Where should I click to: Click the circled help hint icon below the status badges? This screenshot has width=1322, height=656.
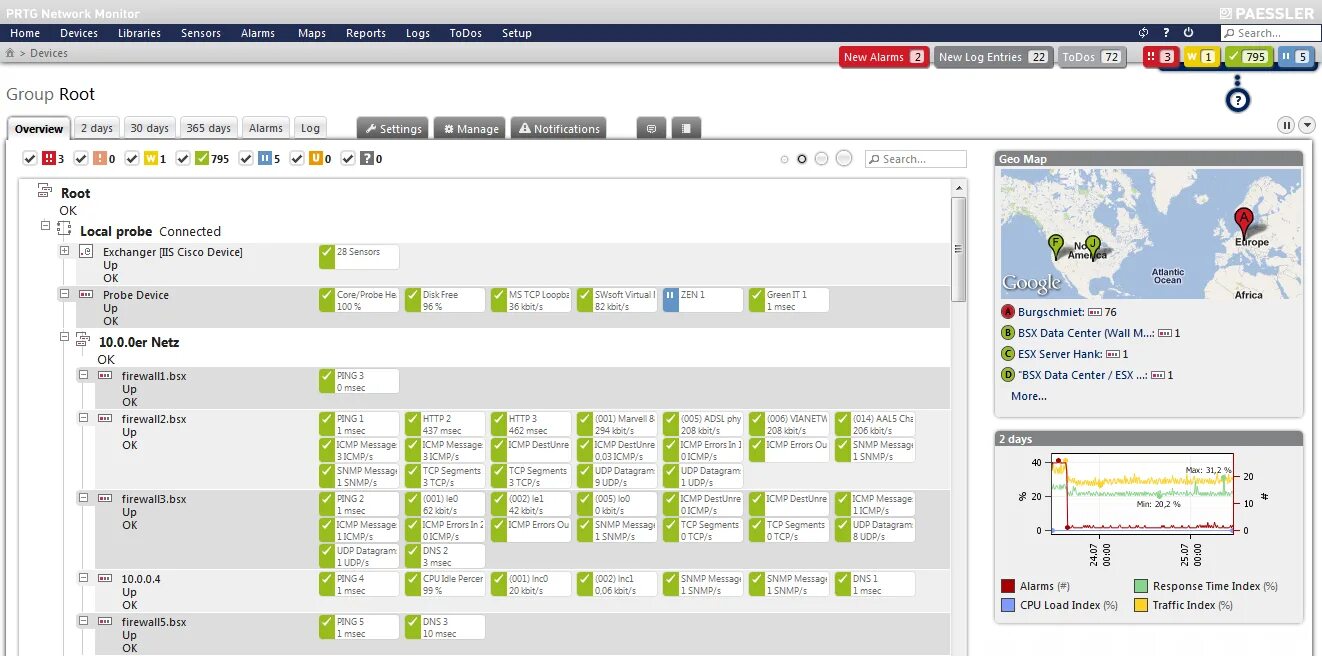(1238, 100)
